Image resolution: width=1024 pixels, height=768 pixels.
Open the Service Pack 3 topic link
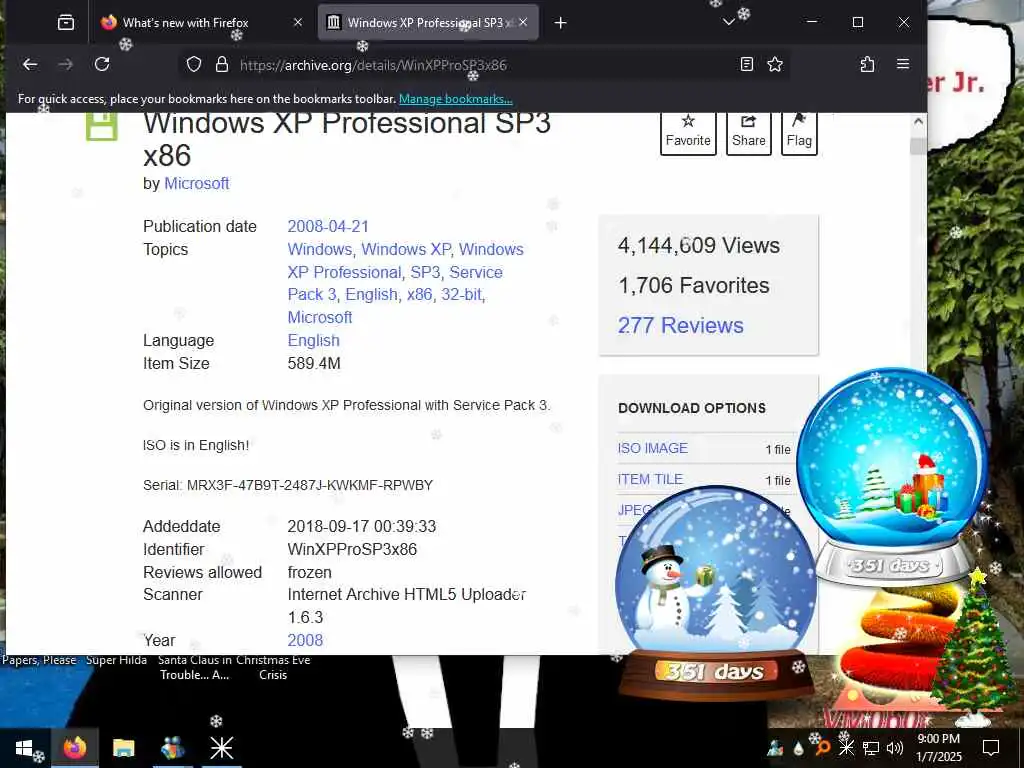(x=395, y=283)
